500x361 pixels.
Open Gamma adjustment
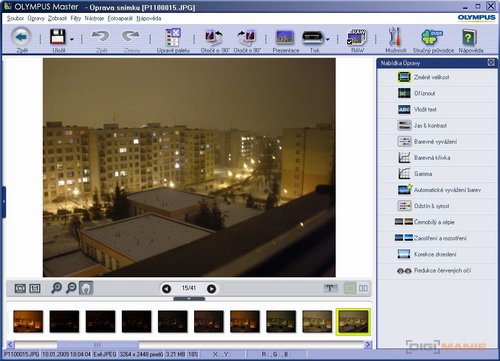point(437,174)
